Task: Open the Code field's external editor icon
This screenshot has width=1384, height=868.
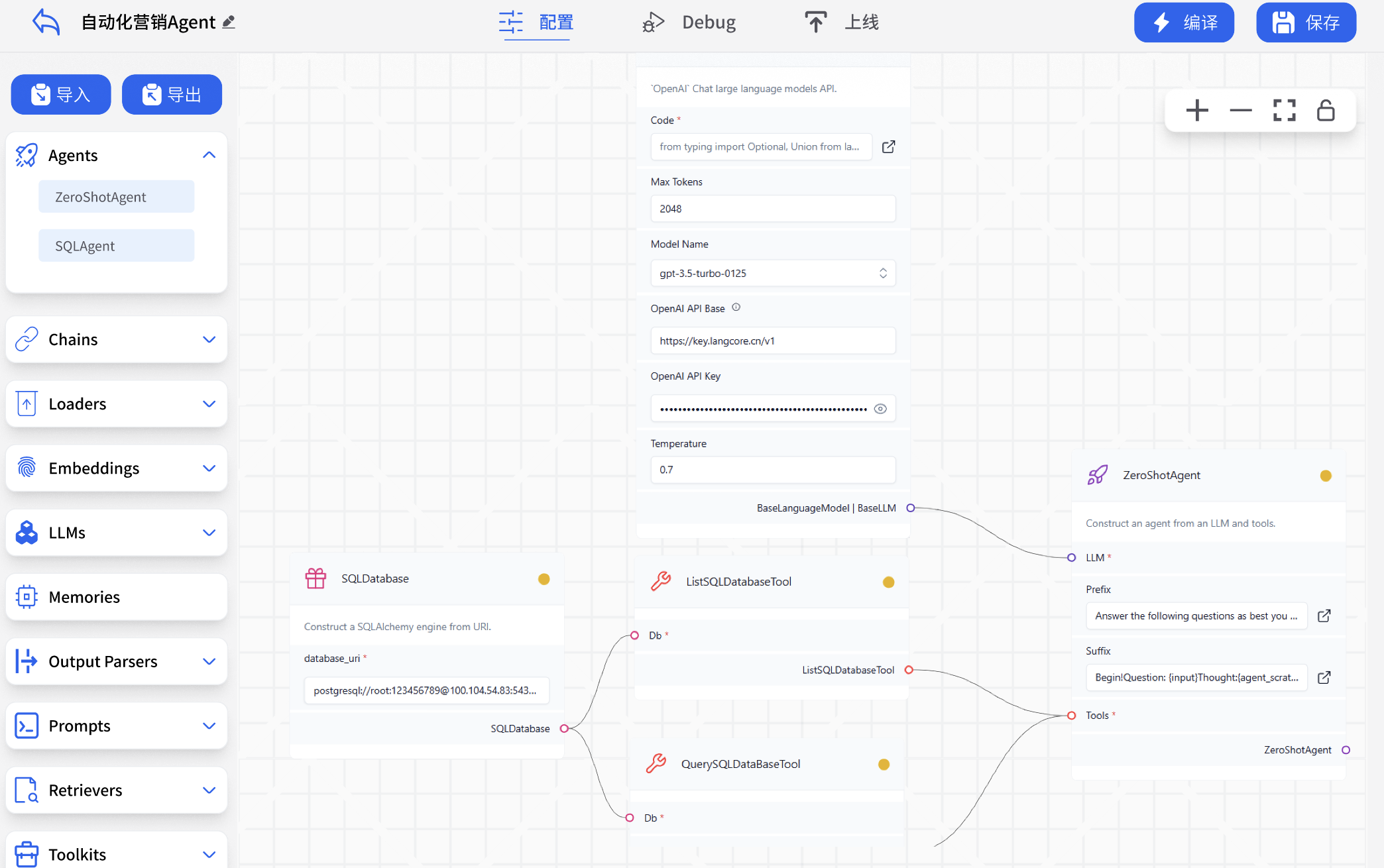Action: [888, 146]
